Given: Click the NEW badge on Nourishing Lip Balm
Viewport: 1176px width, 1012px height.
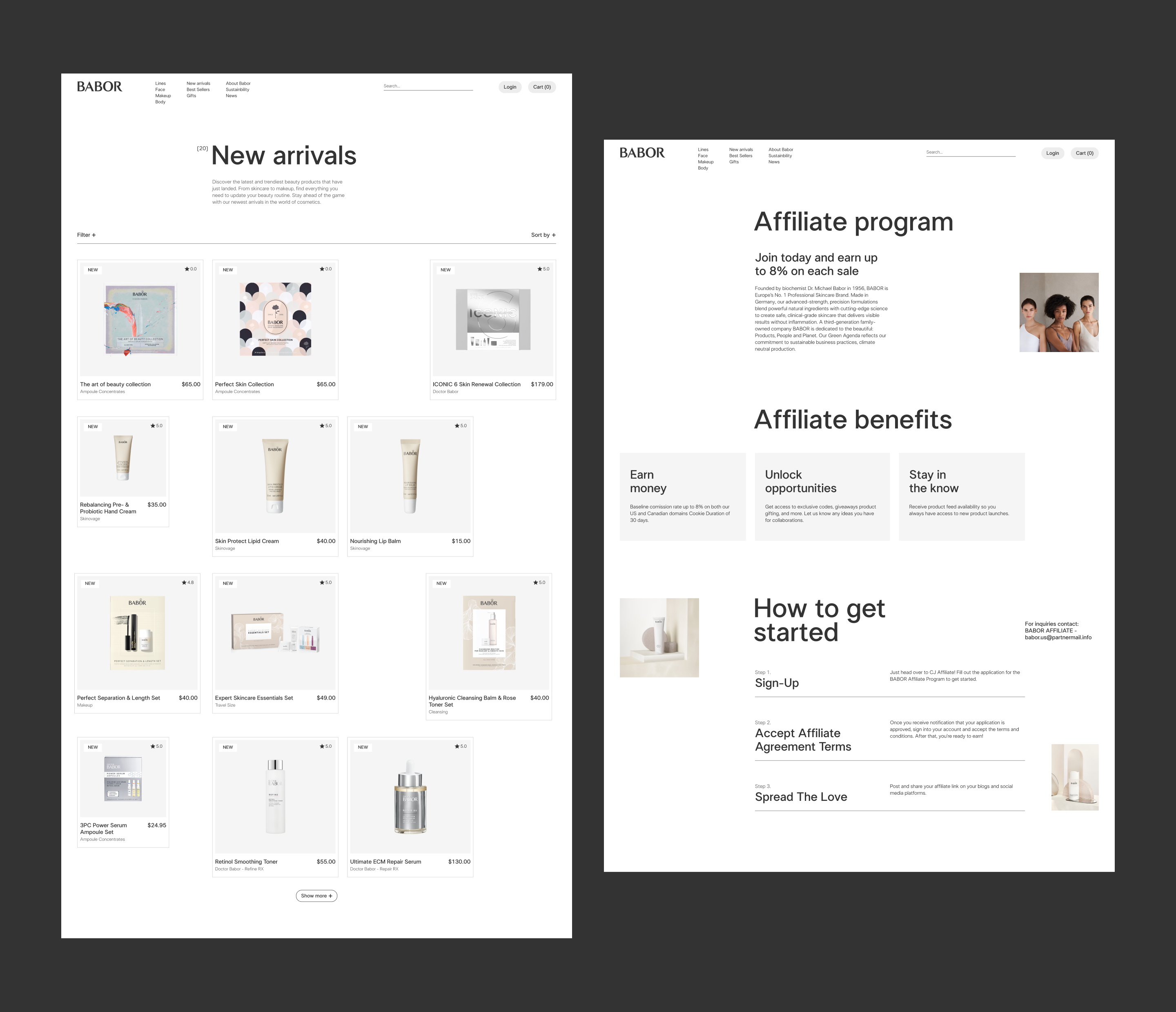Looking at the screenshot, I should [x=363, y=426].
